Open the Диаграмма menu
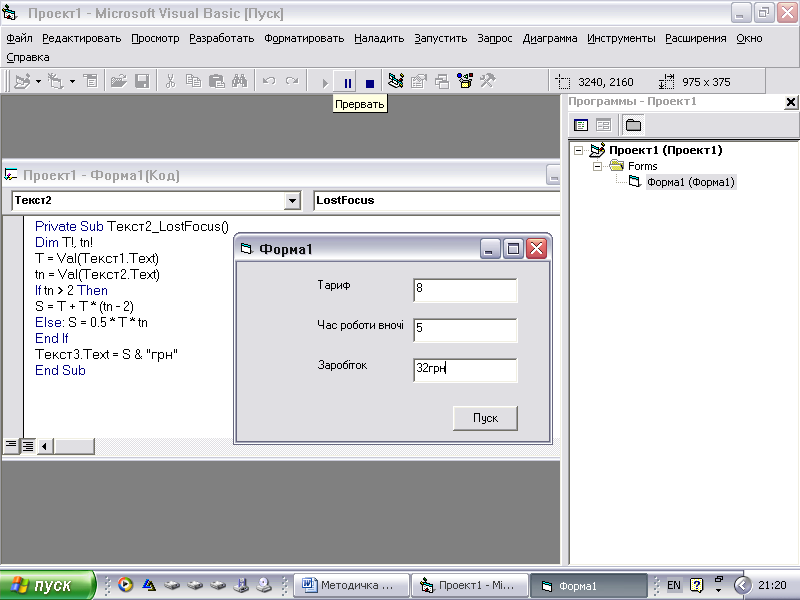 (550, 38)
